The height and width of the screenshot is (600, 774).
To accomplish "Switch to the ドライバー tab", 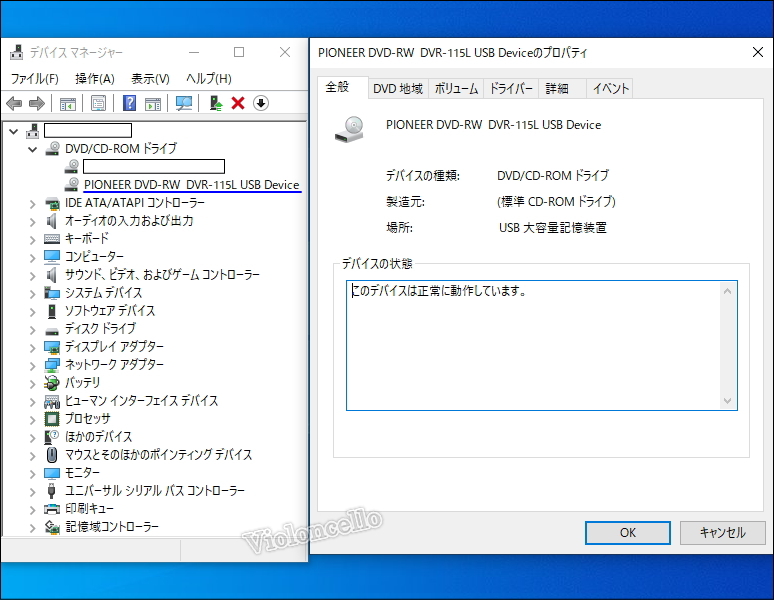I will (511, 89).
